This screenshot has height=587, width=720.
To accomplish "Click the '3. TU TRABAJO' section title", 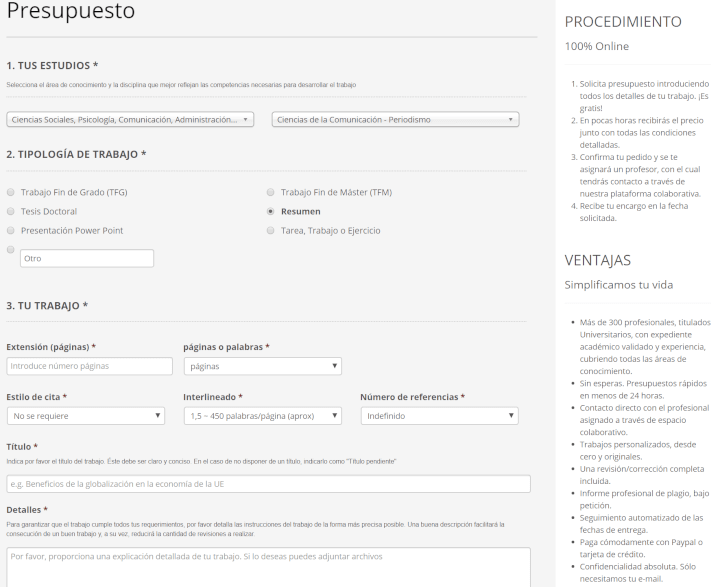I will click(47, 305).
